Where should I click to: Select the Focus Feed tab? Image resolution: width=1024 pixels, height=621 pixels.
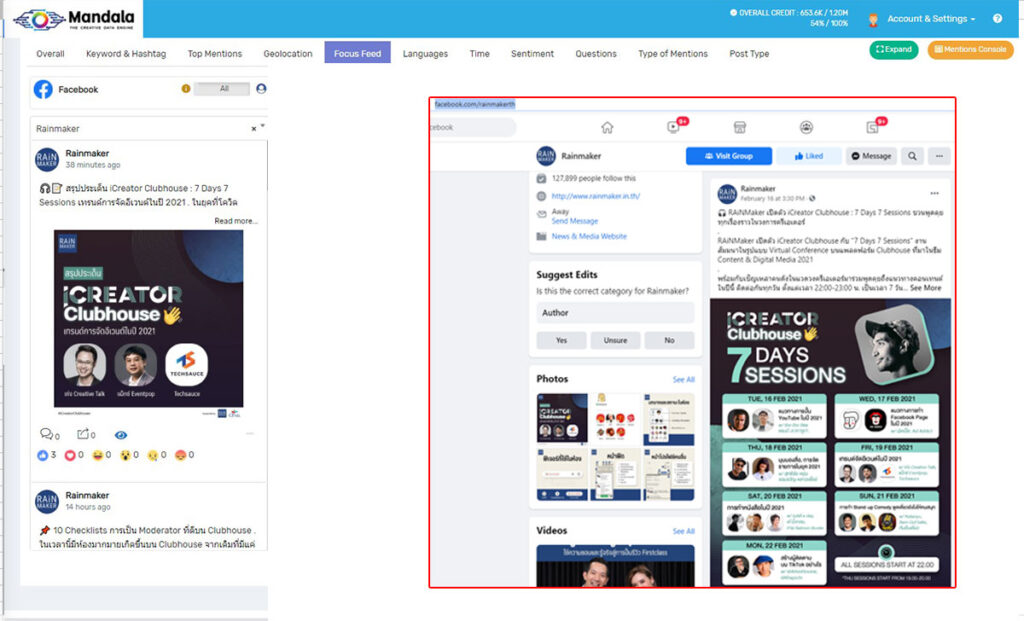[357, 53]
